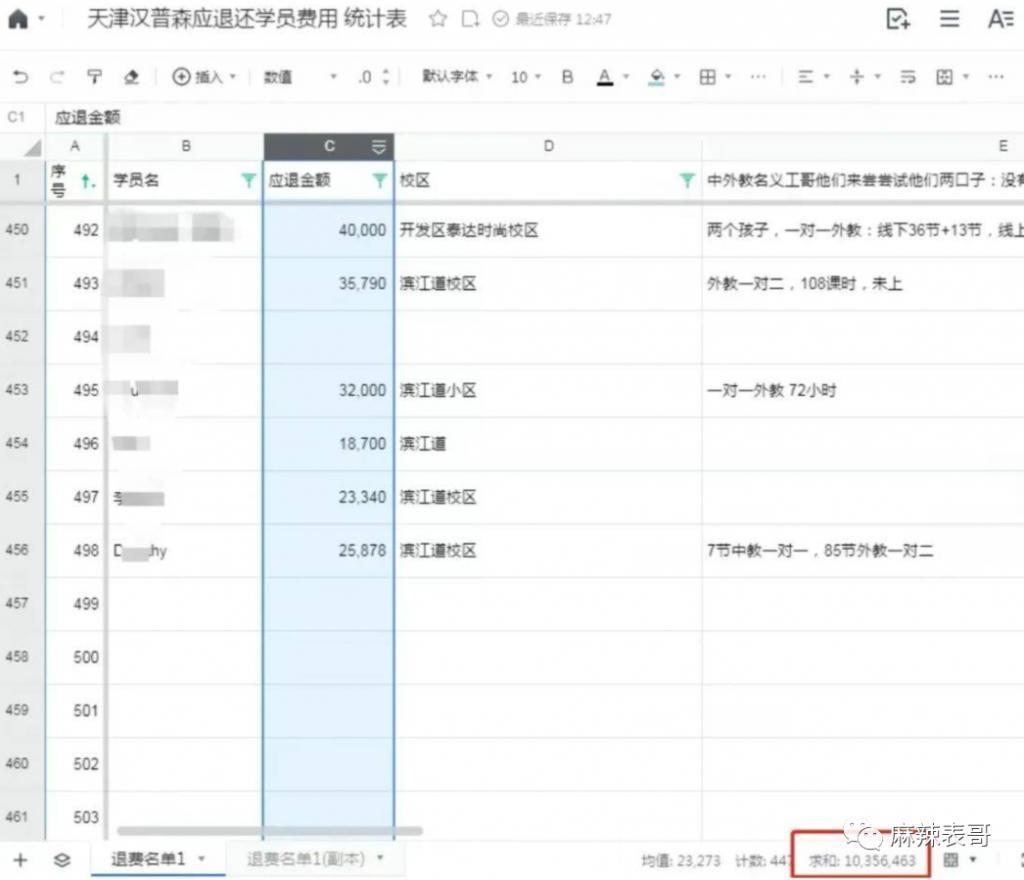The image size is (1024, 880).
Task: Open the sheet list layers icon
Action: [x=62, y=860]
